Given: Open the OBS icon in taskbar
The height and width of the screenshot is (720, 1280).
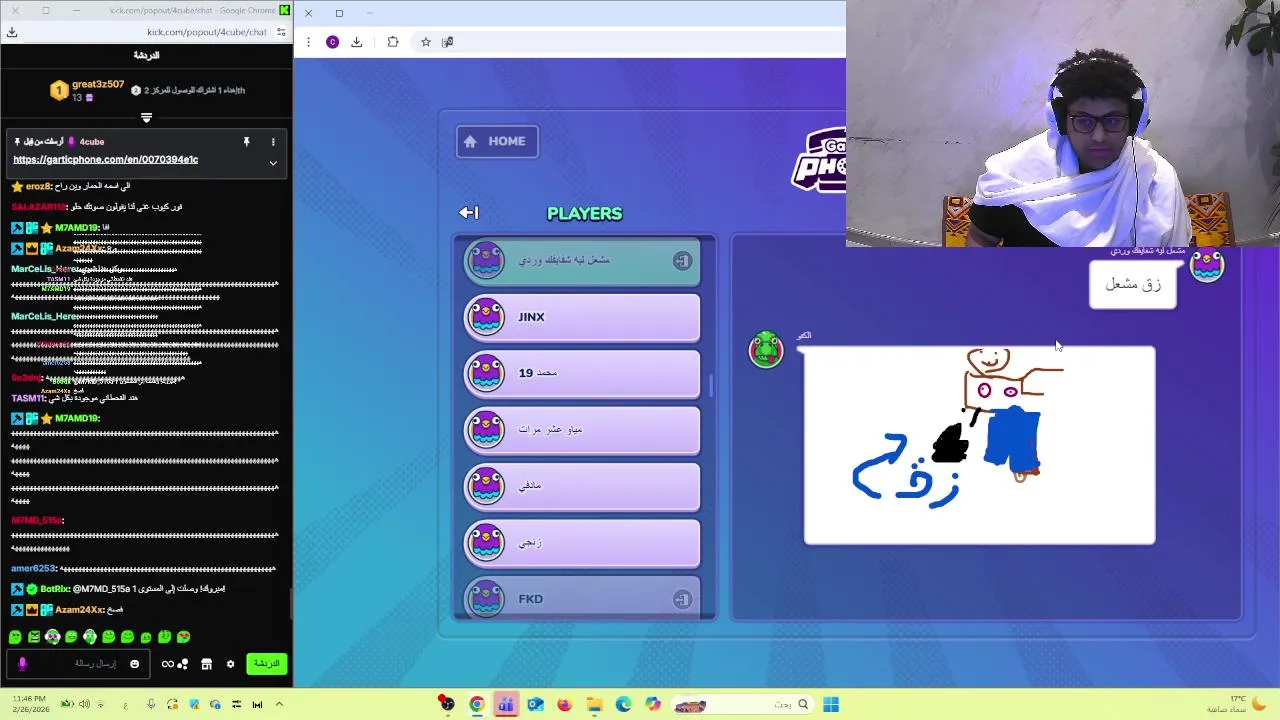Looking at the screenshot, I should click(x=447, y=705).
